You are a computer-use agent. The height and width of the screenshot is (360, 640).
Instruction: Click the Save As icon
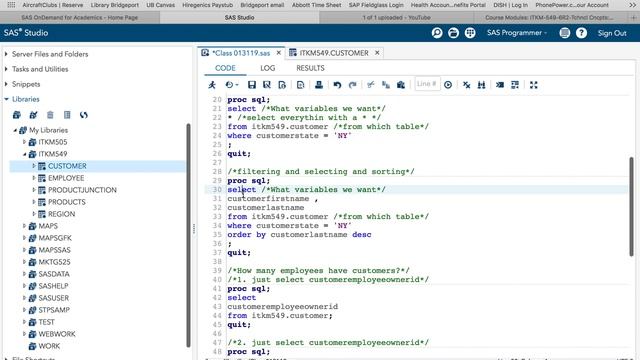pos(267,85)
